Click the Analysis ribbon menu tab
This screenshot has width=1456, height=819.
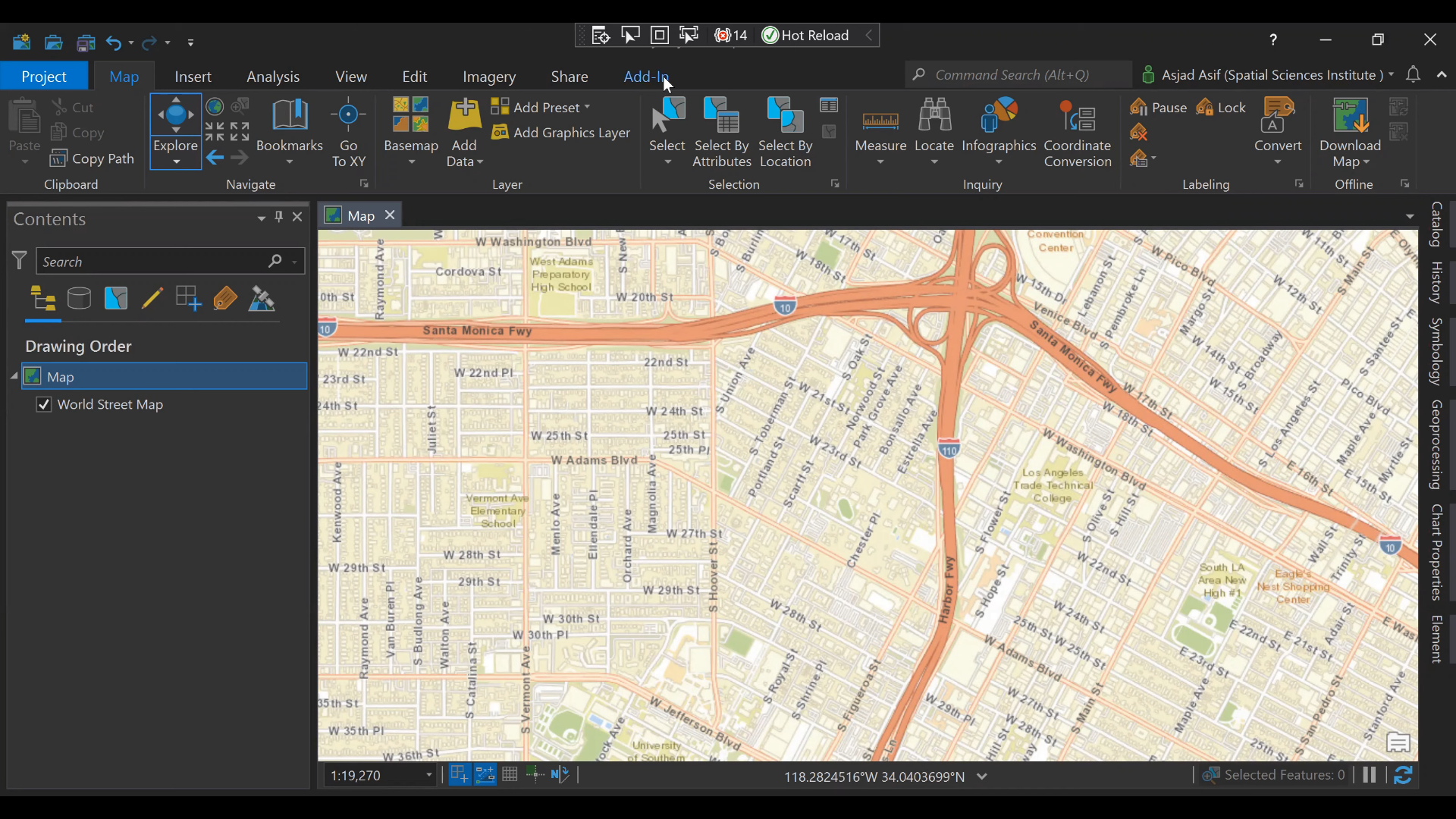coord(273,76)
